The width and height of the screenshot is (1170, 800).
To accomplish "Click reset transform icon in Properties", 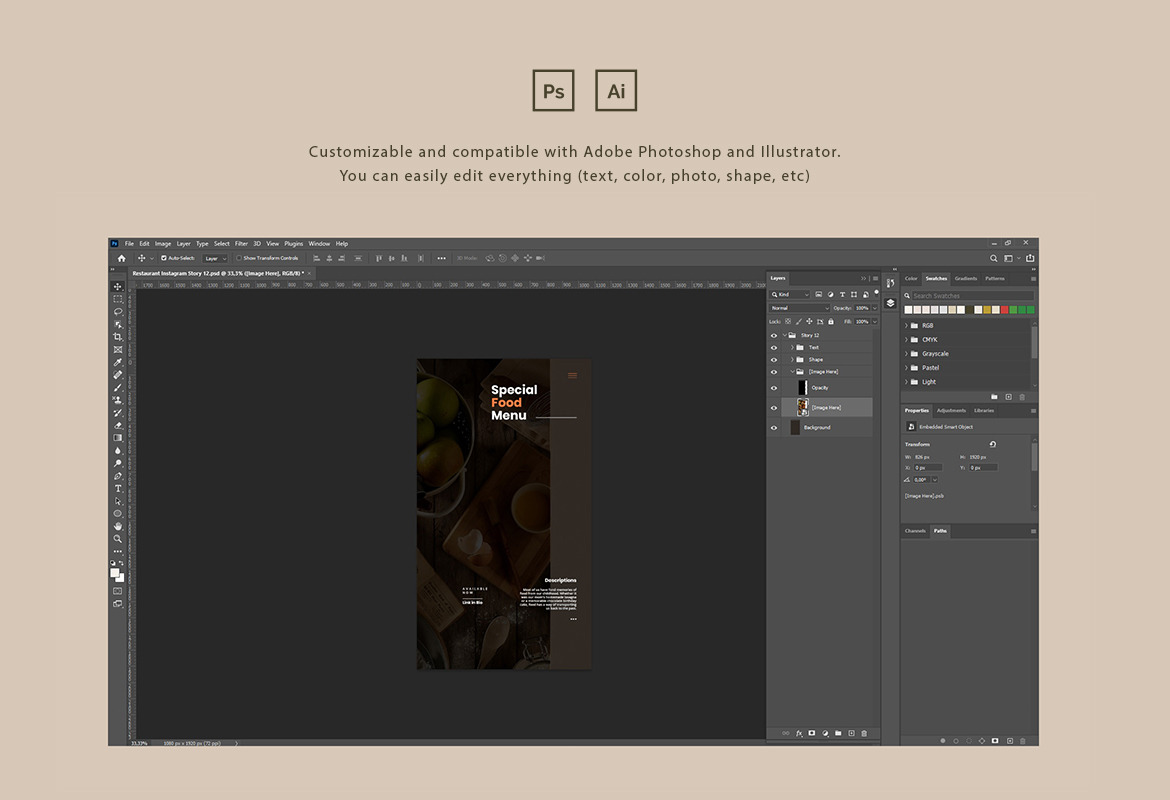I will click(x=992, y=444).
